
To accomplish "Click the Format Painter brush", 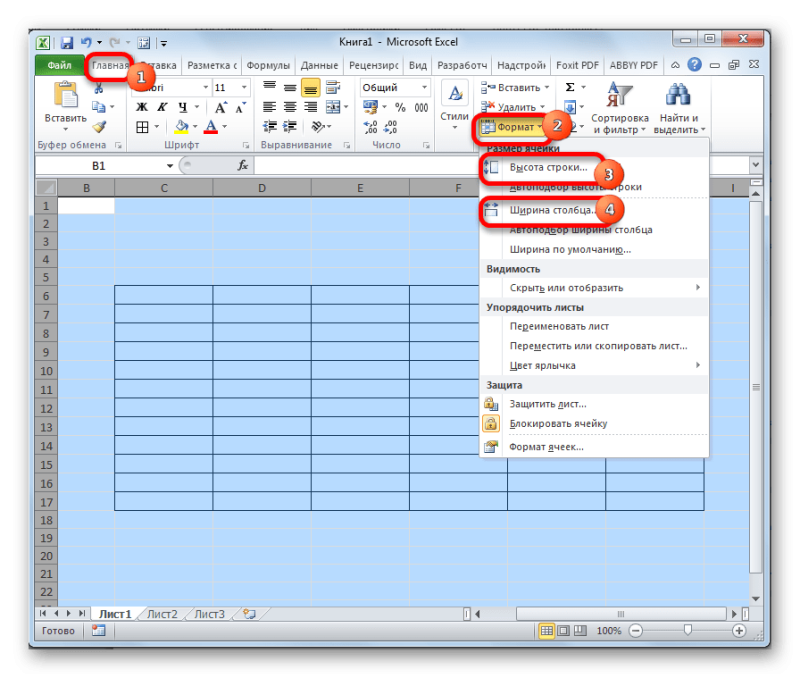I will (99, 127).
